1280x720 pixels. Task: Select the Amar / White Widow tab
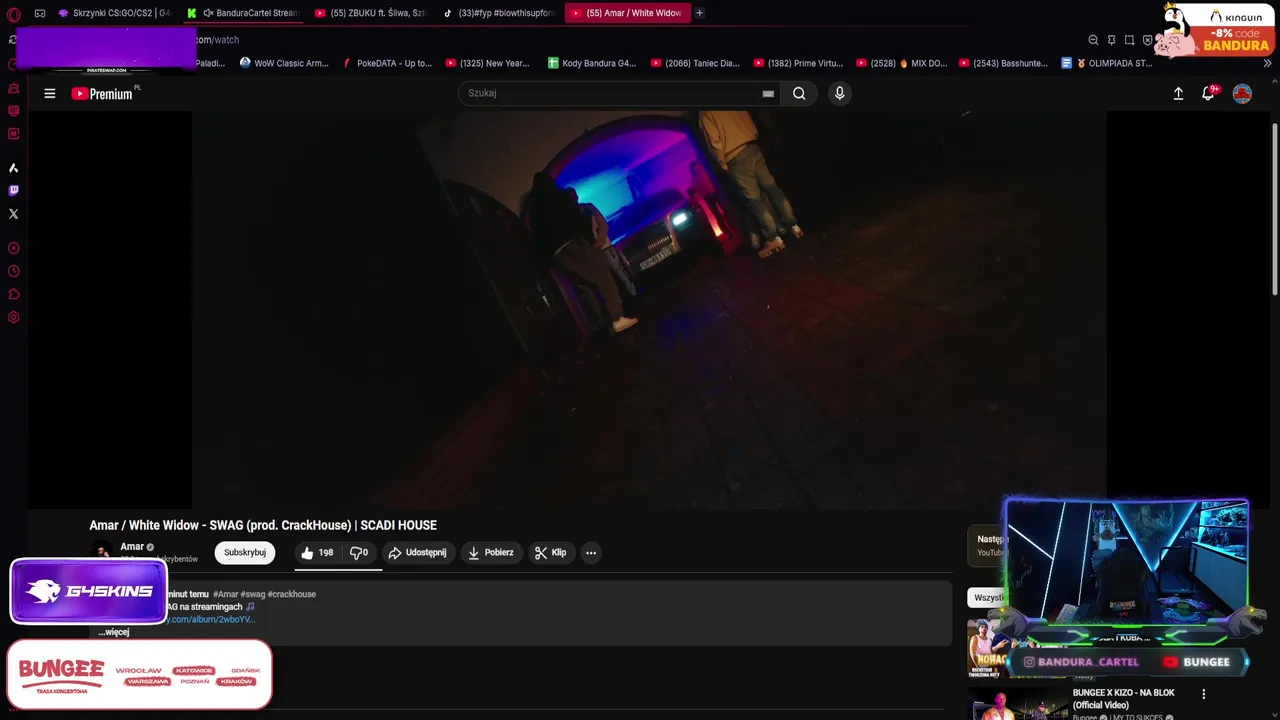626,13
